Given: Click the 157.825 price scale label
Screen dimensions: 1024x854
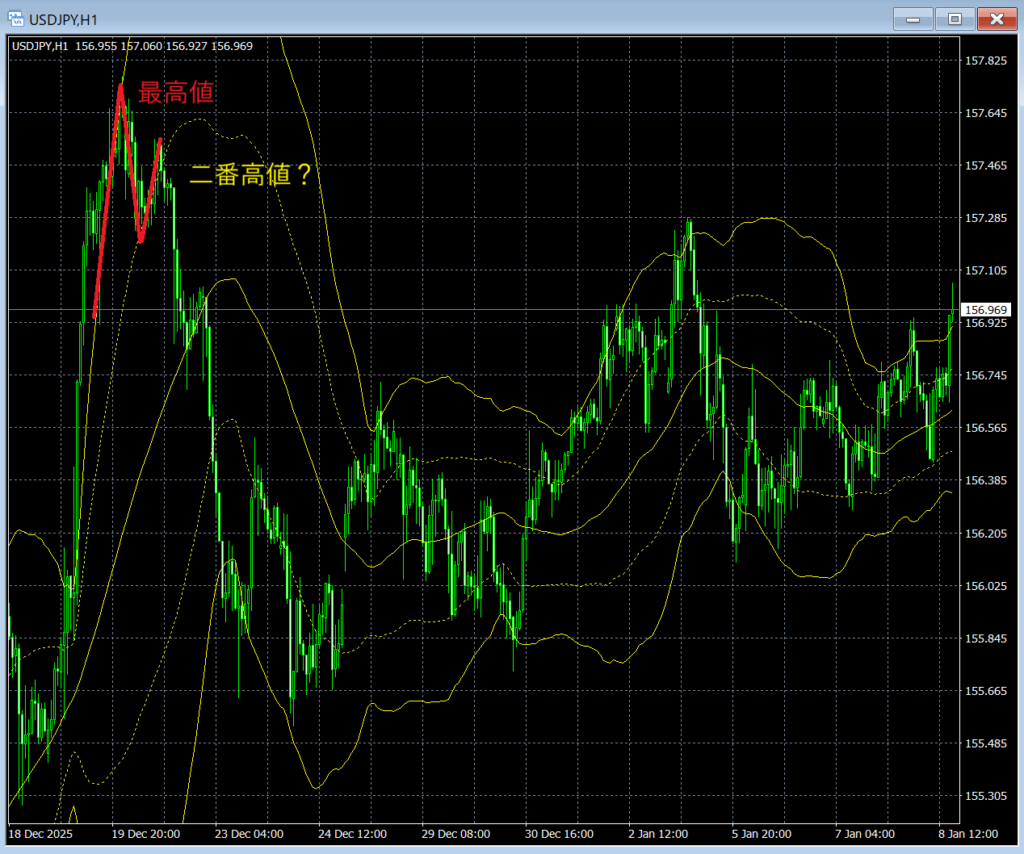Looking at the screenshot, I should pos(986,61).
